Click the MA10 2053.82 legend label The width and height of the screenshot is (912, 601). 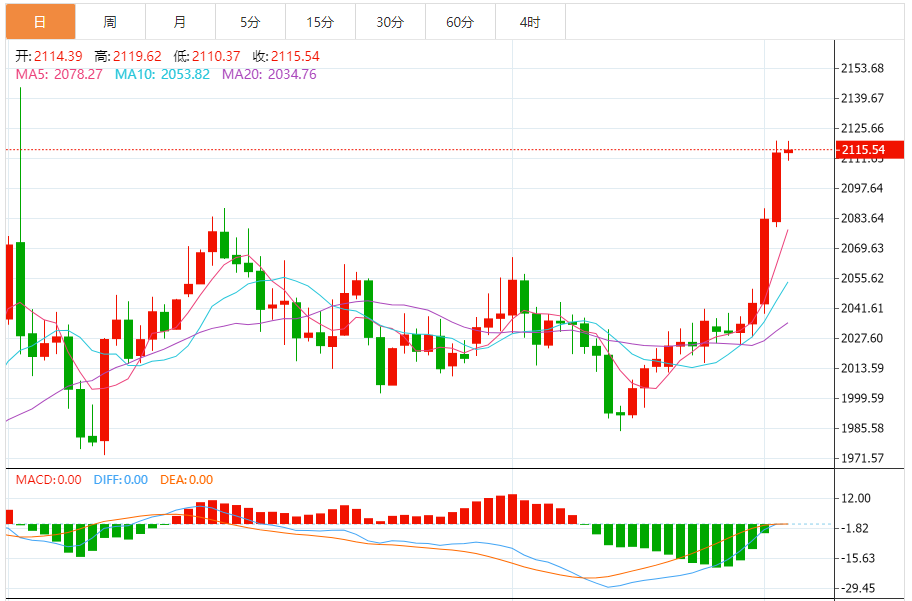point(162,74)
